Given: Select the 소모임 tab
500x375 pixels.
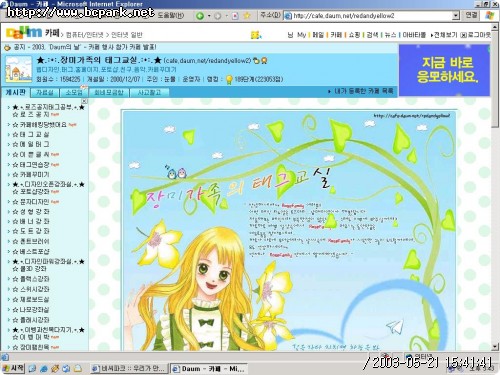Looking at the screenshot, I should 74,93.
